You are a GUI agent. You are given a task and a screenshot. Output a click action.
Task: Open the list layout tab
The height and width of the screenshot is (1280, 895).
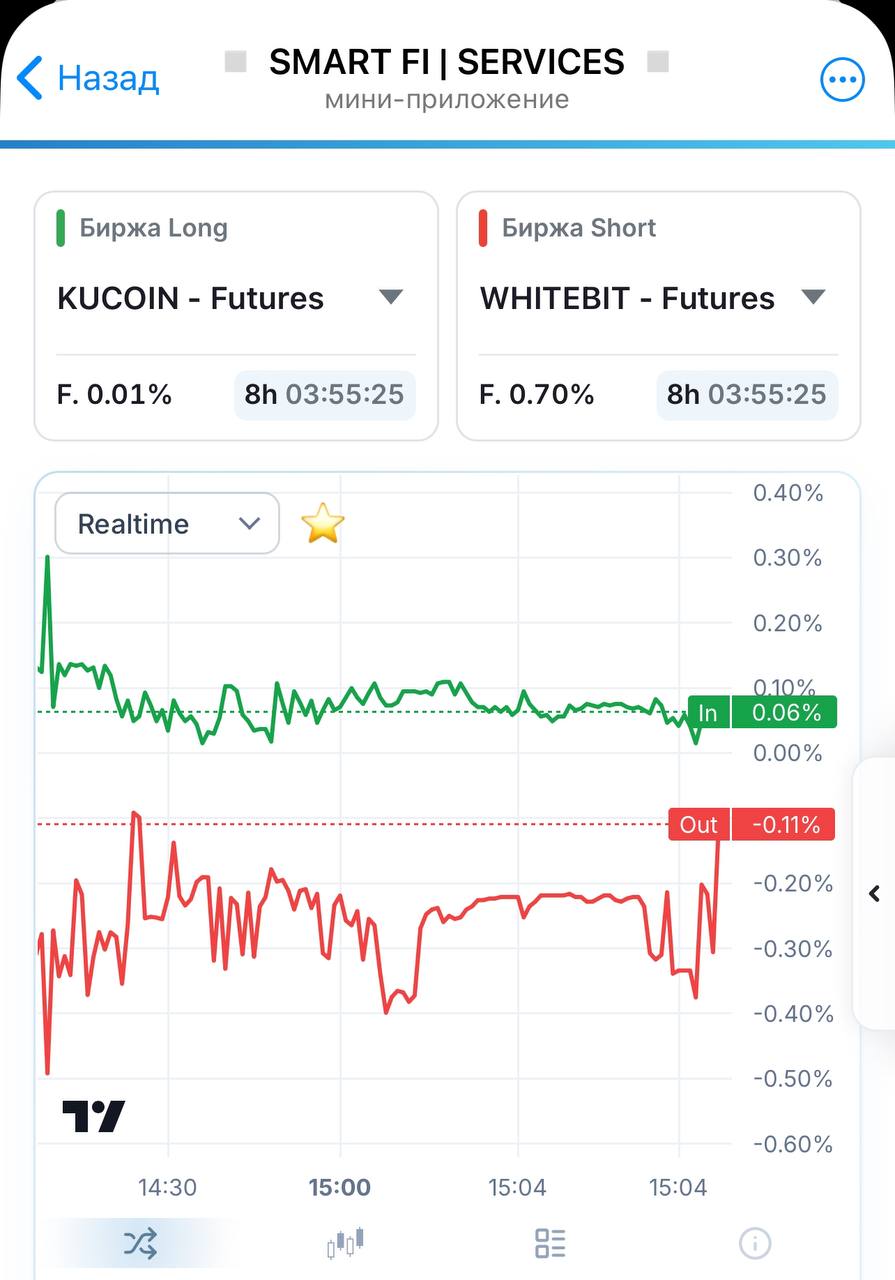pos(550,1243)
